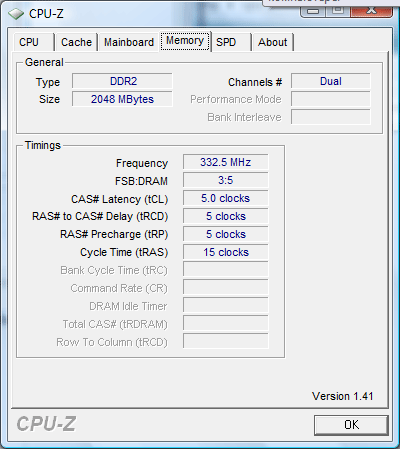Click the CPU-Z app icon in title bar

pyautogui.click(x=16, y=14)
